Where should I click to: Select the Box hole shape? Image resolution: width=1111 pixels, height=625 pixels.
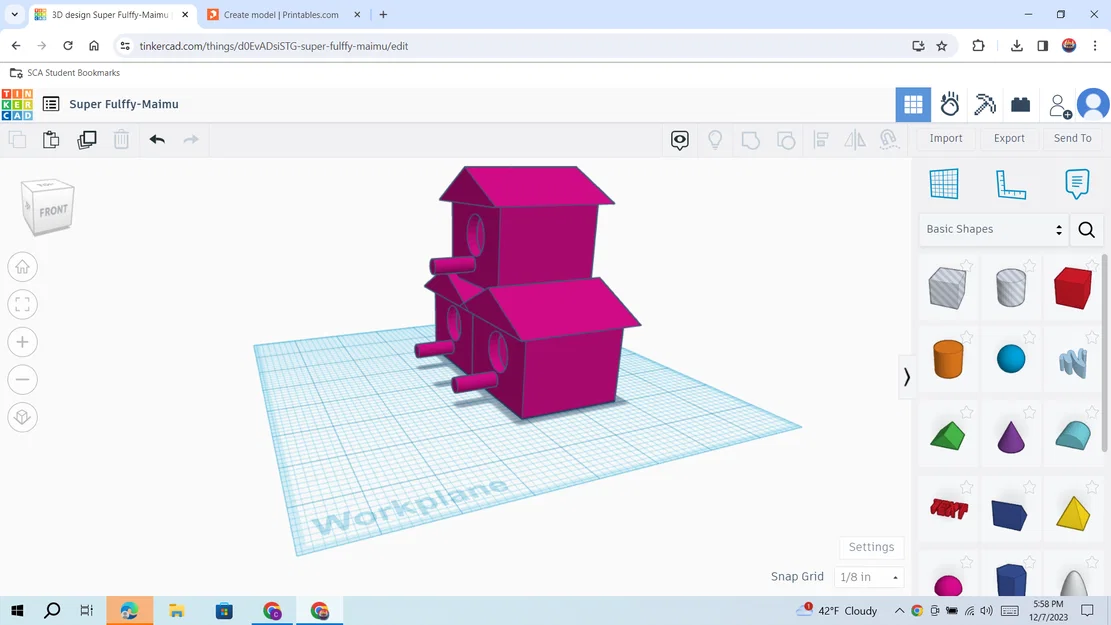point(947,288)
